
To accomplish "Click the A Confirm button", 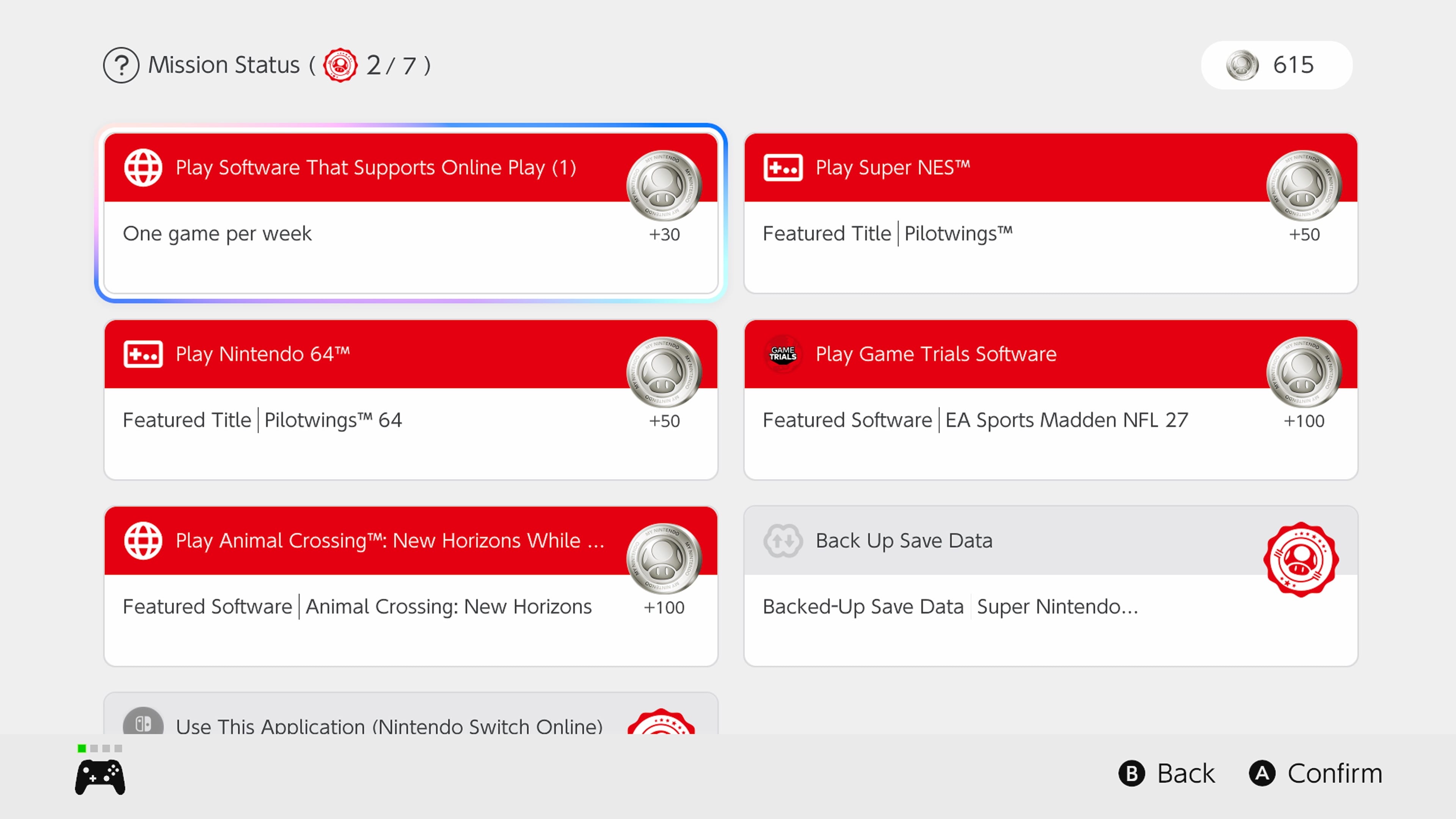I will coord(1316,773).
